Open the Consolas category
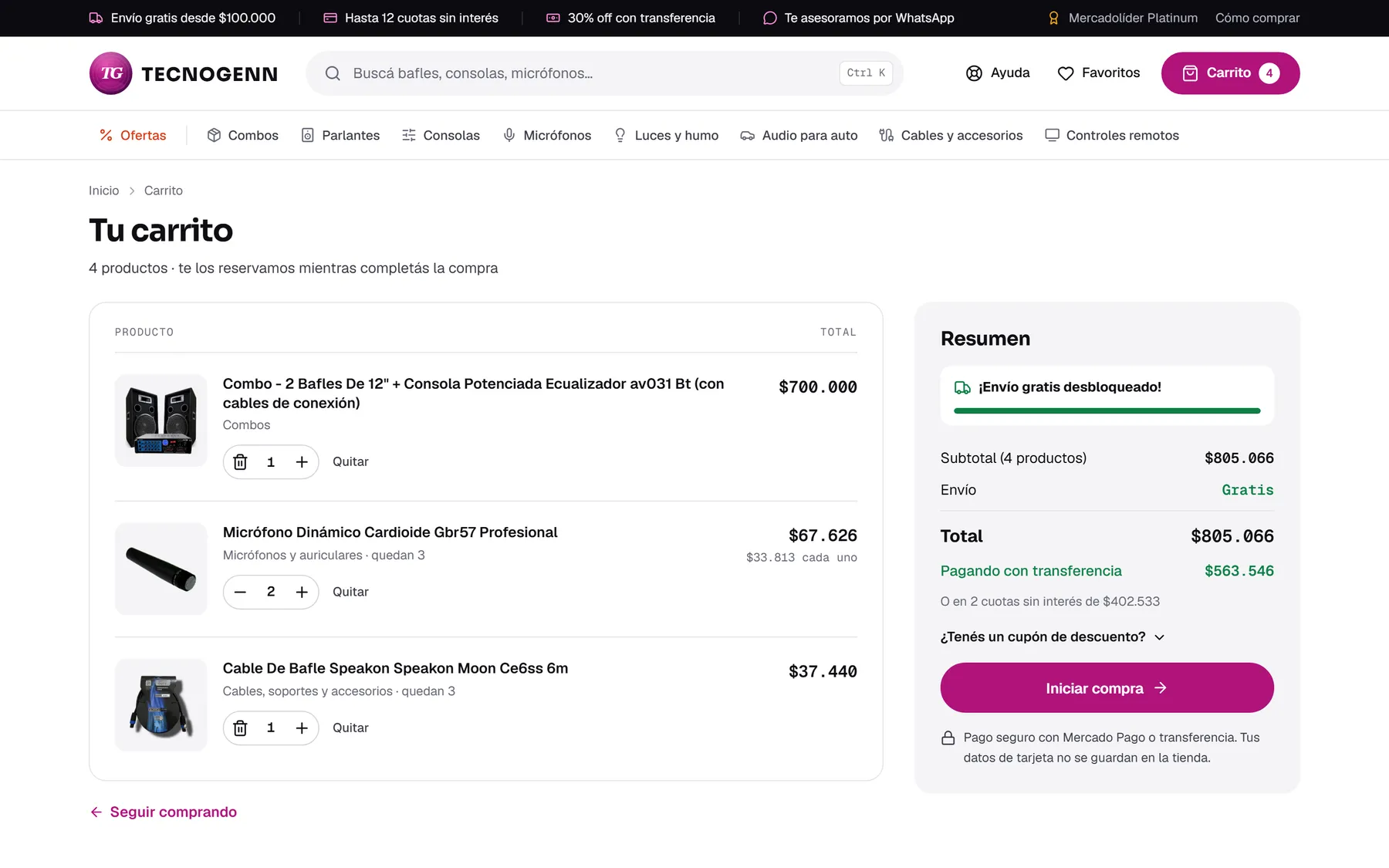 tap(441, 135)
